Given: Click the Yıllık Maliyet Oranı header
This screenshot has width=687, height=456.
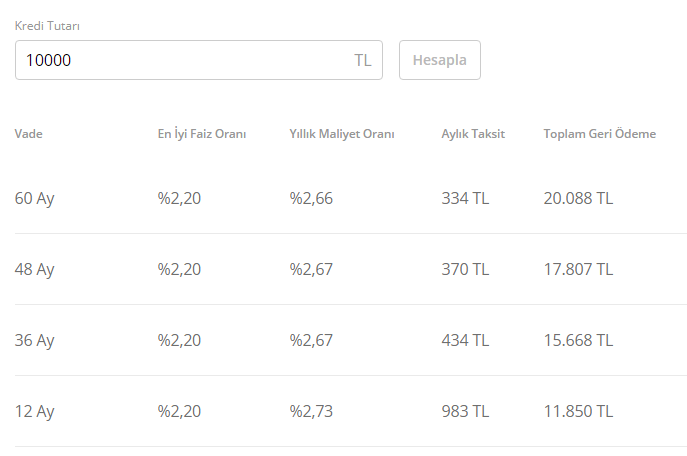Looking at the screenshot, I should tap(342, 134).
